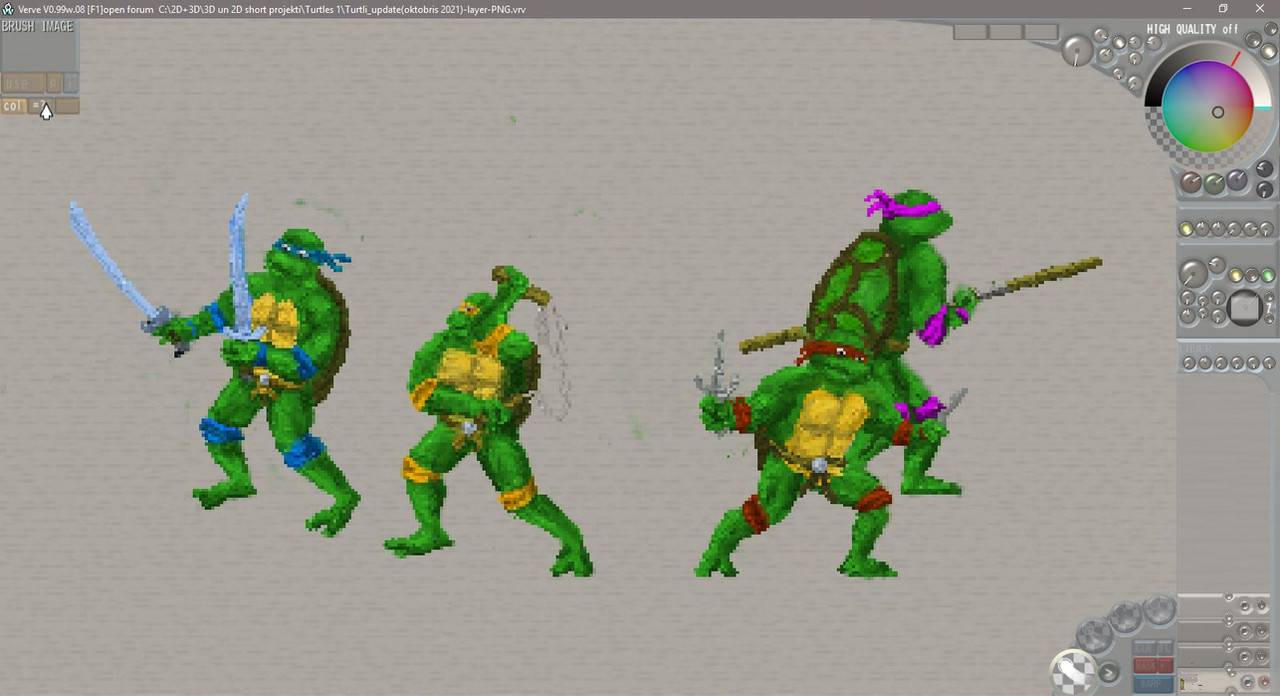The height and width of the screenshot is (696, 1280).
Task: Click the lower dark knob right of blue knob
Action: click(x=1264, y=189)
